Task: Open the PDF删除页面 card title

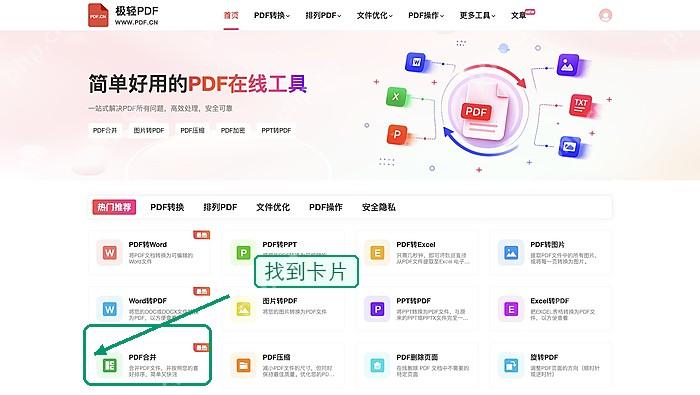Action: coord(417,357)
